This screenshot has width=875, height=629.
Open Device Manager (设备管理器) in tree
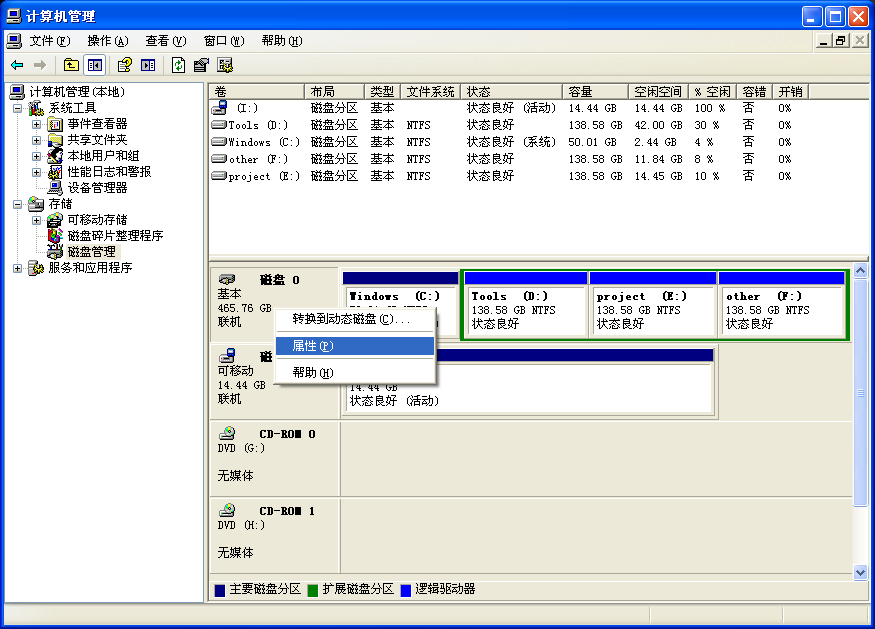97,188
